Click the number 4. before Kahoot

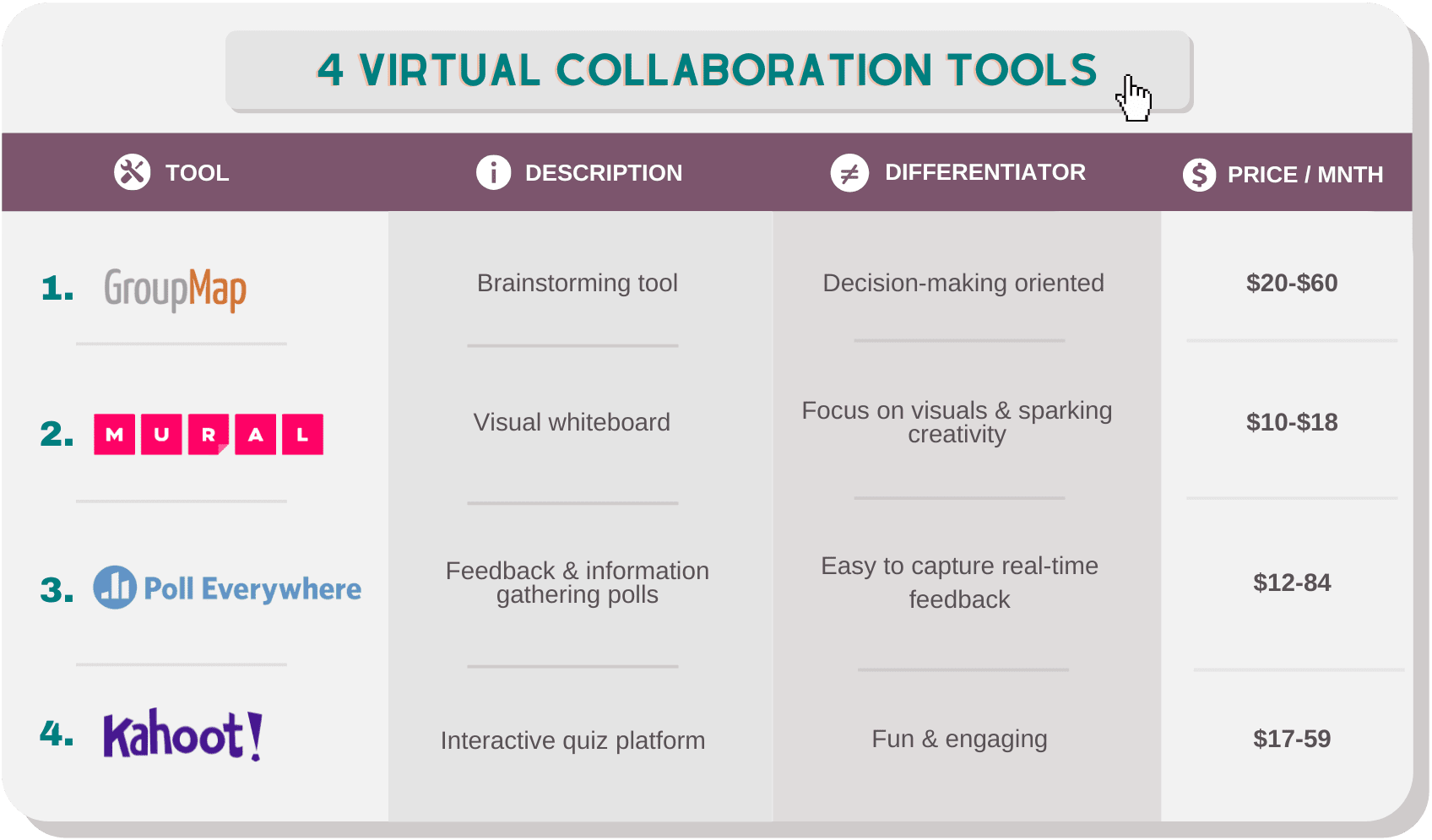[x=57, y=733]
